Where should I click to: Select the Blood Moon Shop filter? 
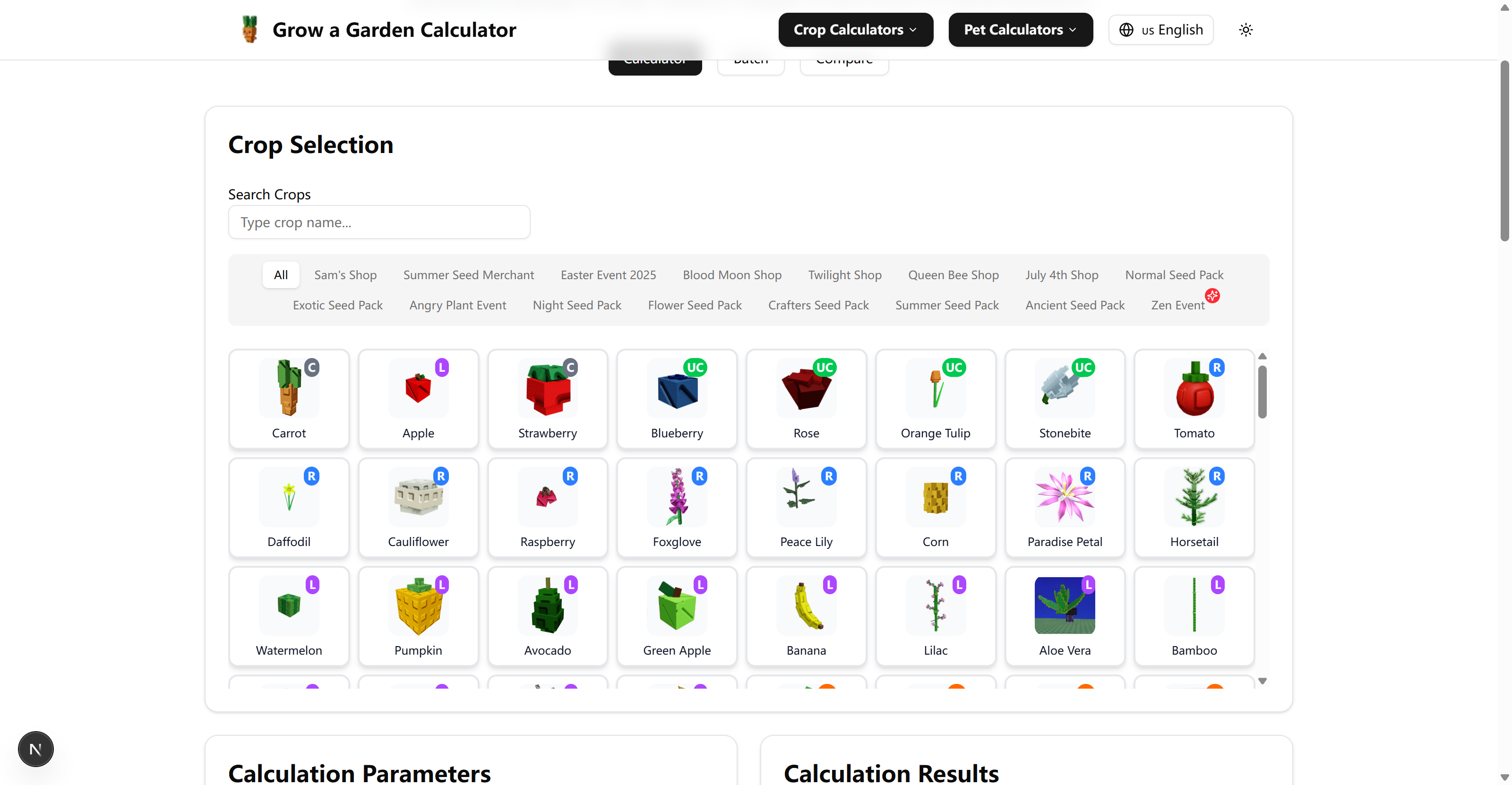(731, 274)
